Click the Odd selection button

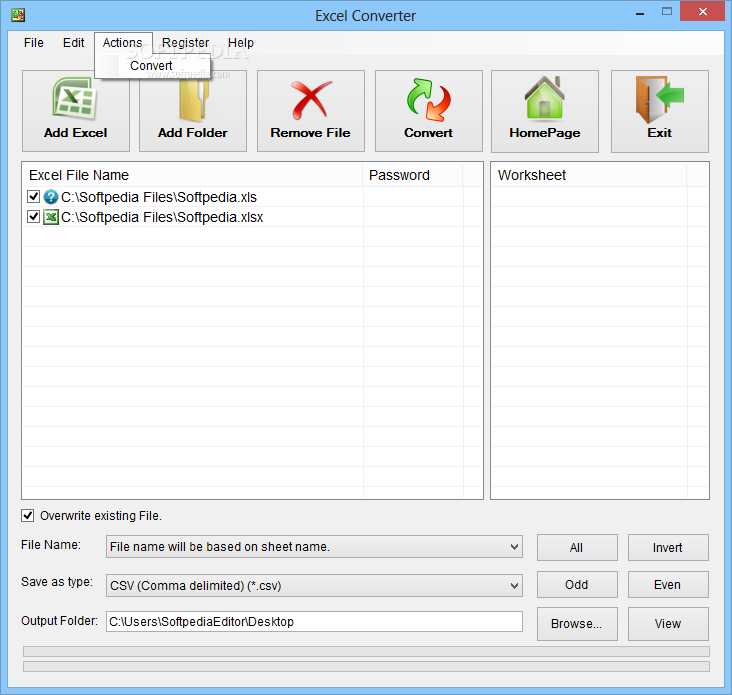577,584
